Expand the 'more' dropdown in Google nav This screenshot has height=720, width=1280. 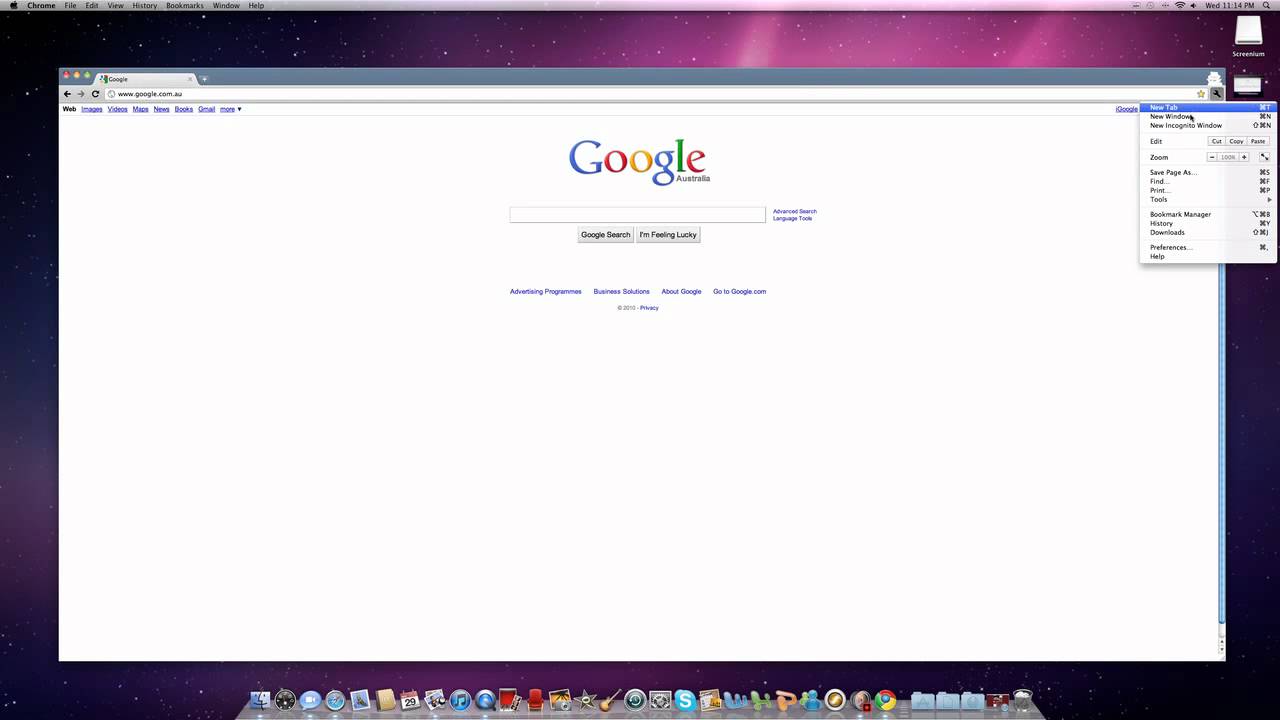click(231, 109)
